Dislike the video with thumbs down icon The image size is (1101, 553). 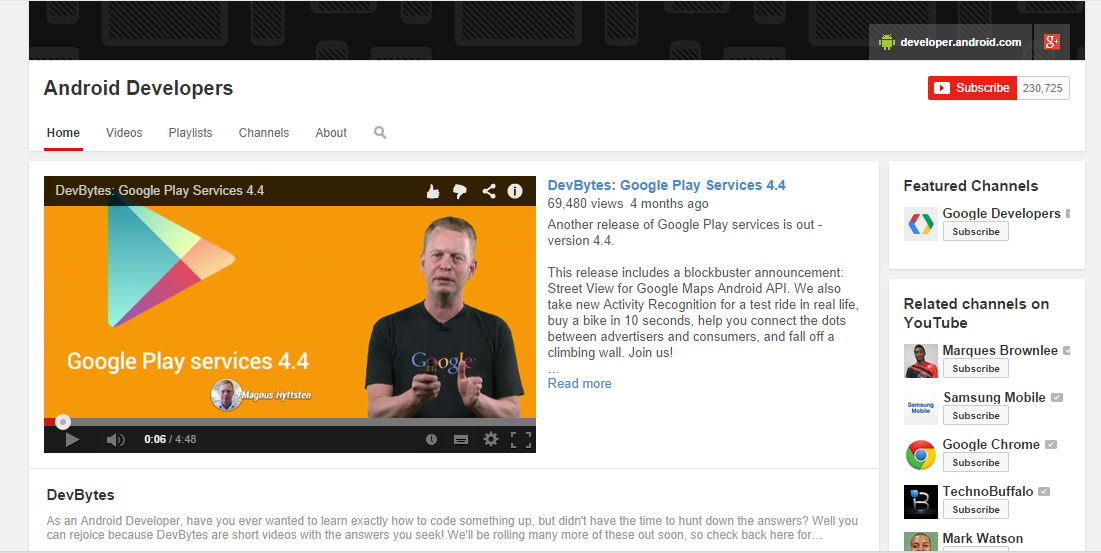click(x=460, y=191)
